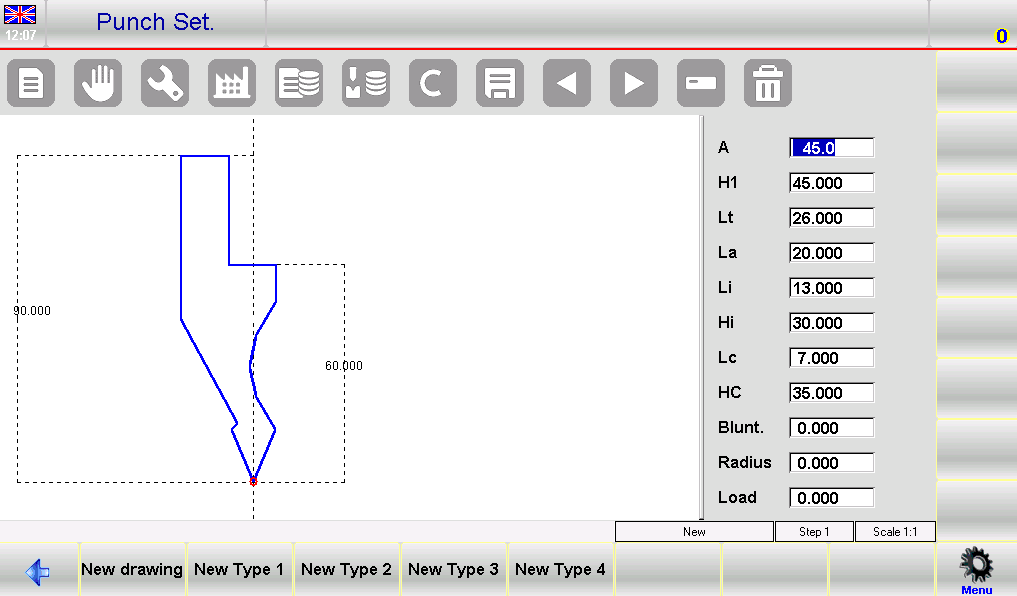Viewport: 1017px width, 596px height.
Task: Click the Radius input field
Action: pos(830,462)
